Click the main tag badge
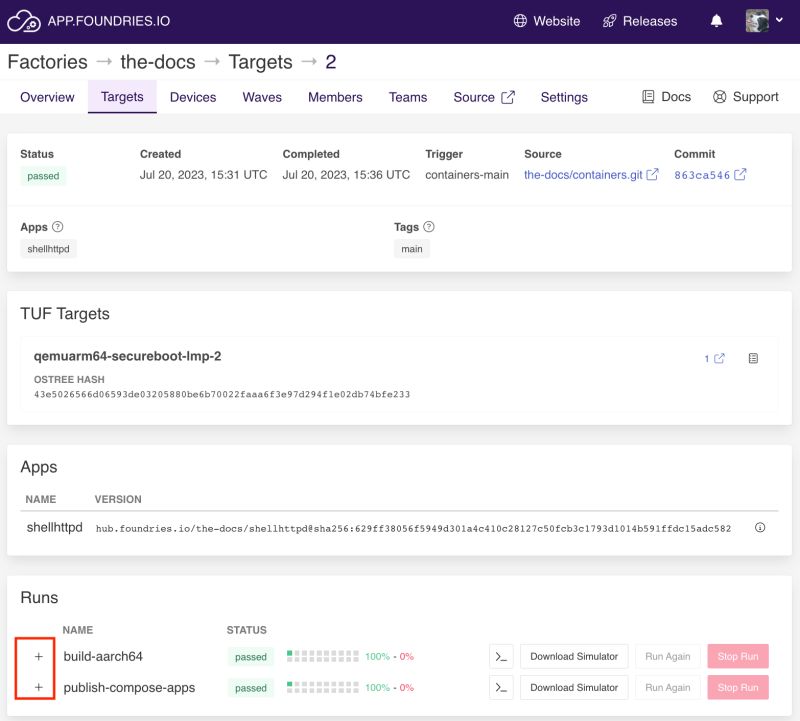The image size is (800, 721). click(x=412, y=248)
